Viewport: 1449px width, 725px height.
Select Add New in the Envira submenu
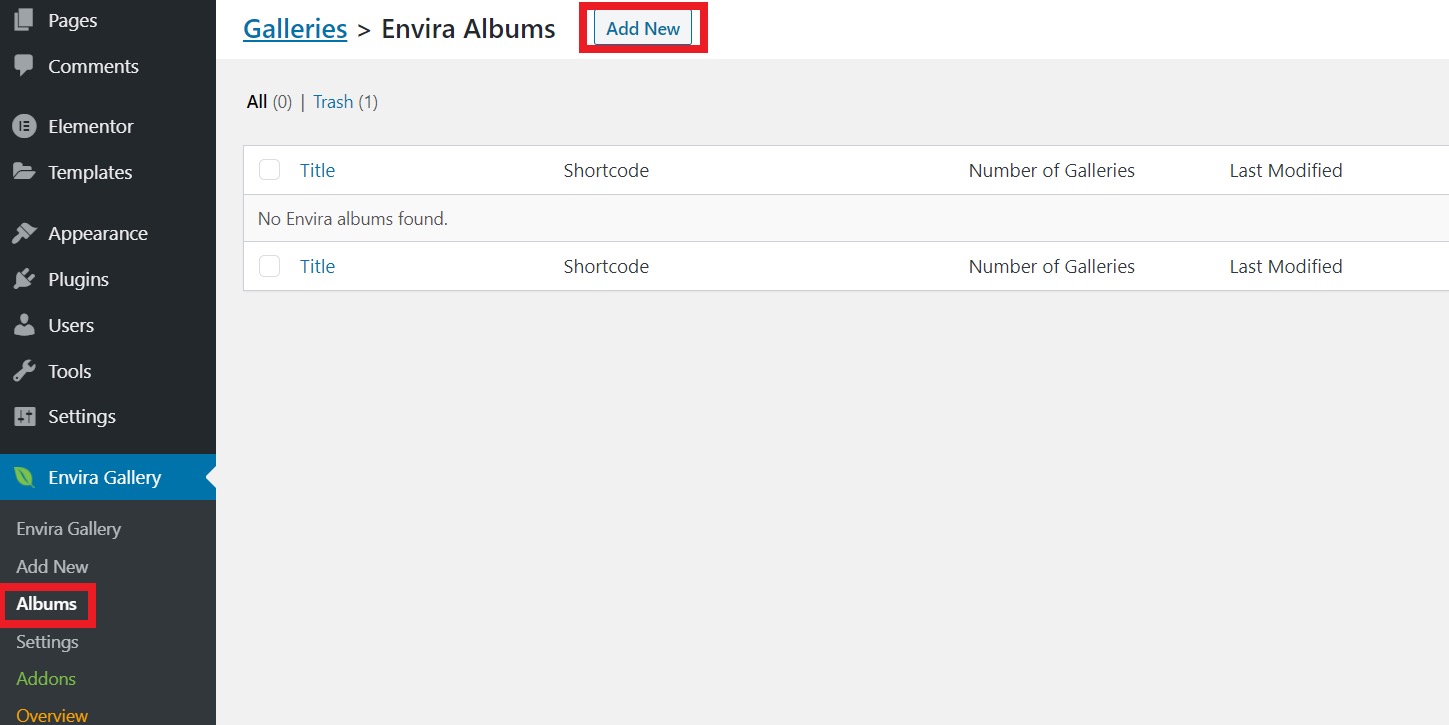coord(52,567)
